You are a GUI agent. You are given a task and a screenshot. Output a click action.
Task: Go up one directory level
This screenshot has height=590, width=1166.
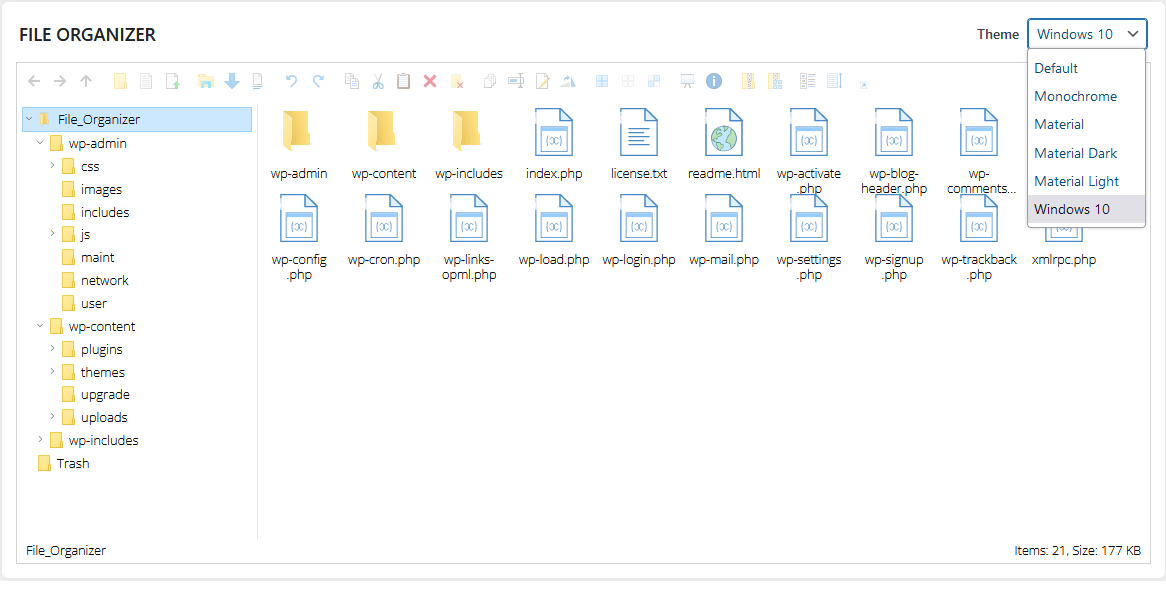pyautogui.click(x=88, y=81)
